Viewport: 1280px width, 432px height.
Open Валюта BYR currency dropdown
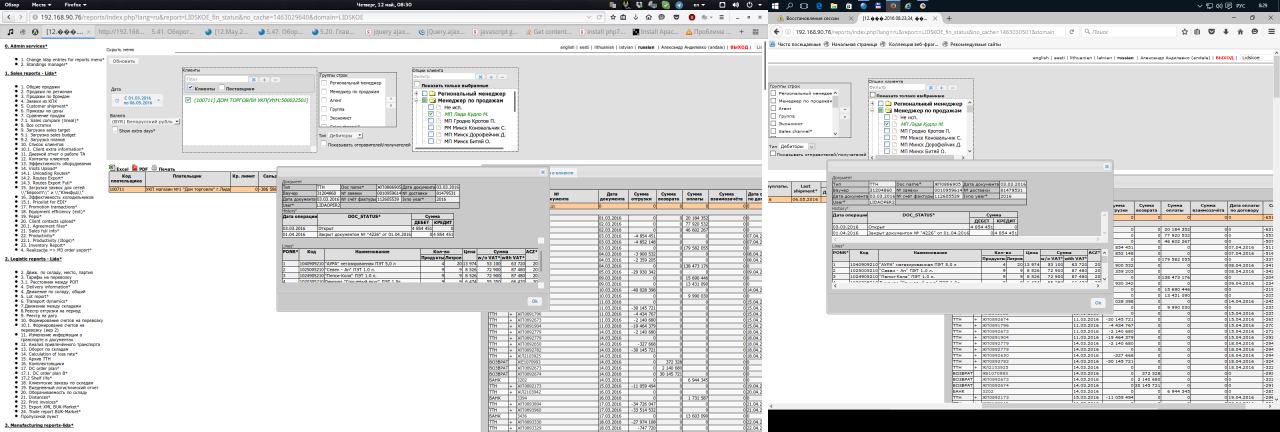coord(145,121)
